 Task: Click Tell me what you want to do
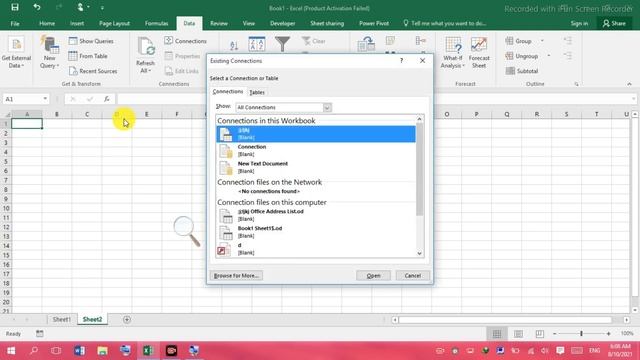[444, 23]
